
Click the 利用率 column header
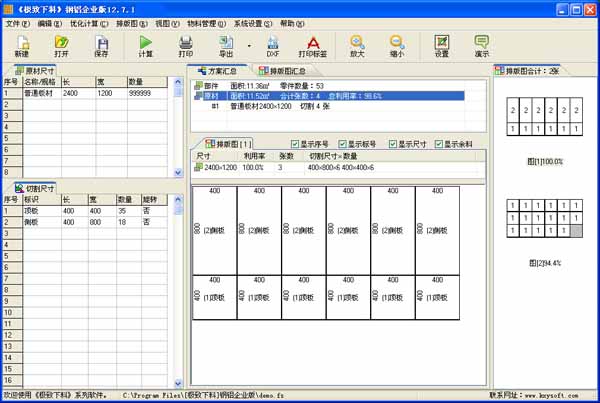tap(254, 156)
